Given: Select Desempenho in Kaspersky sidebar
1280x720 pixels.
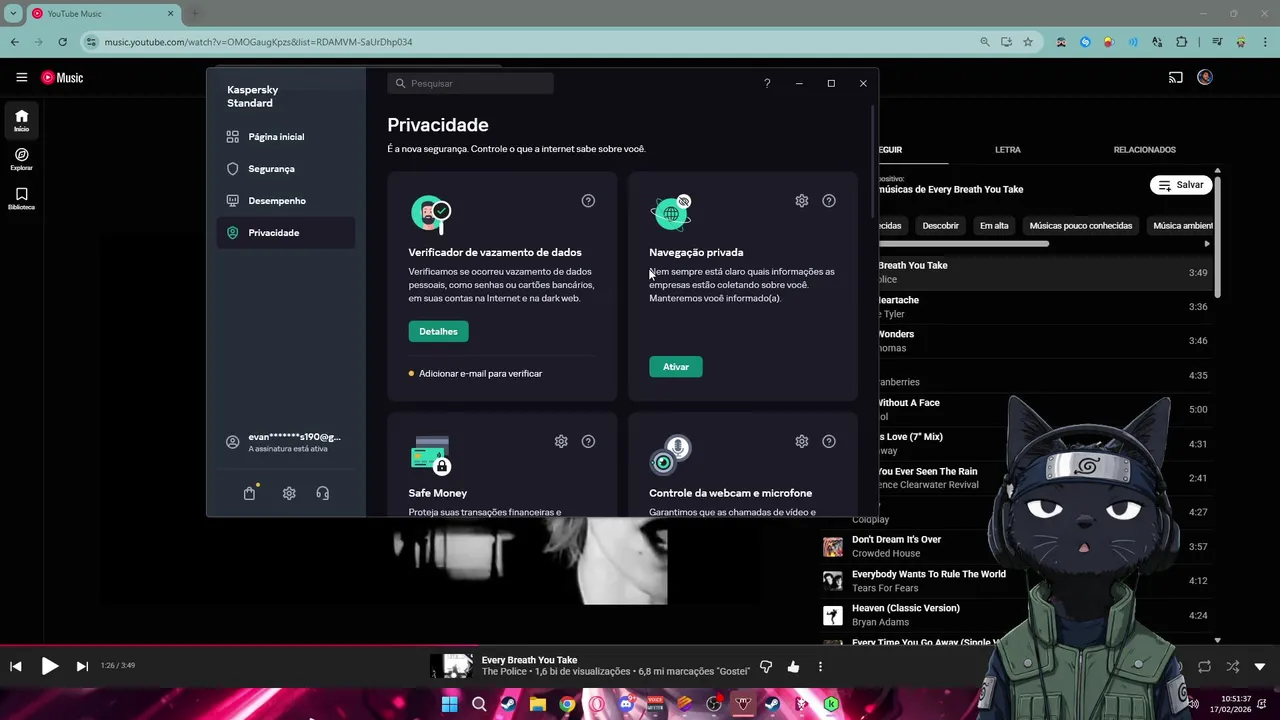Looking at the screenshot, I should [x=285, y=201].
